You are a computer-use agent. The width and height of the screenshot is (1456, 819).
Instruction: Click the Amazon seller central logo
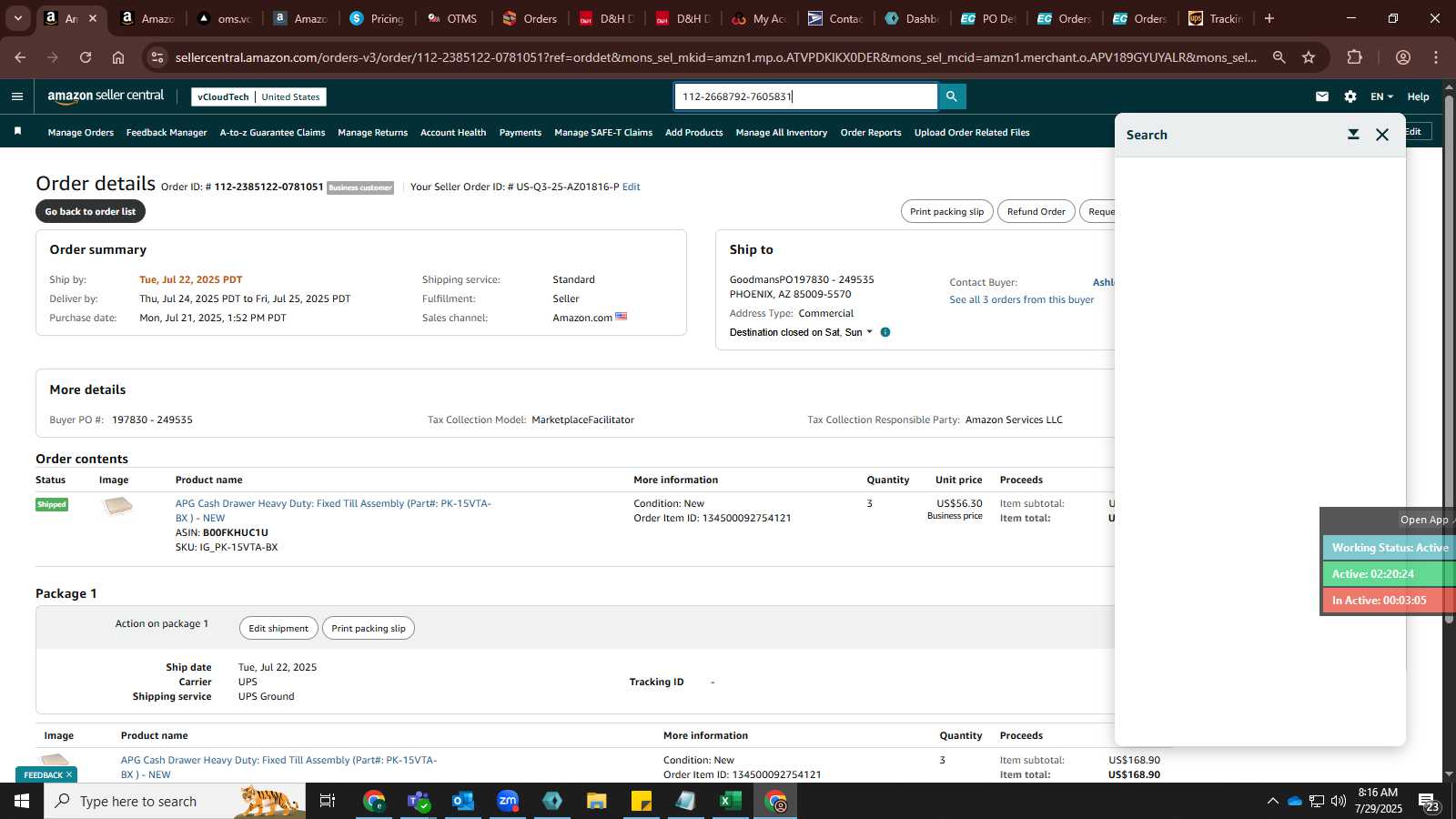[x=106, y=96]
